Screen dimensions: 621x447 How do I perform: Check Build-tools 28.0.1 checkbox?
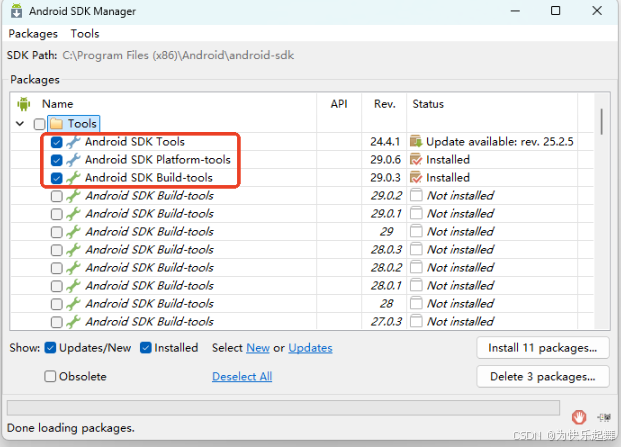tap(57, 286)
